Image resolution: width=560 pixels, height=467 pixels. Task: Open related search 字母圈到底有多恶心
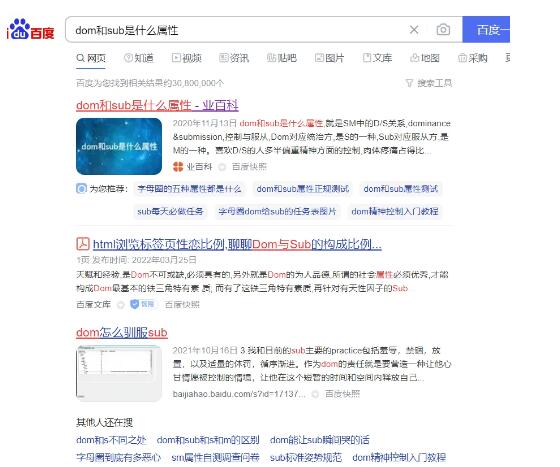119,457
